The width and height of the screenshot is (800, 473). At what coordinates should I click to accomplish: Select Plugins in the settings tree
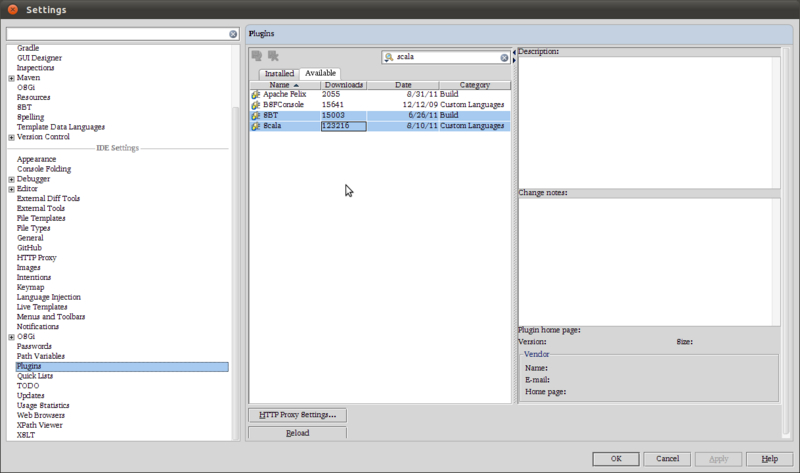tap(122, 366)
